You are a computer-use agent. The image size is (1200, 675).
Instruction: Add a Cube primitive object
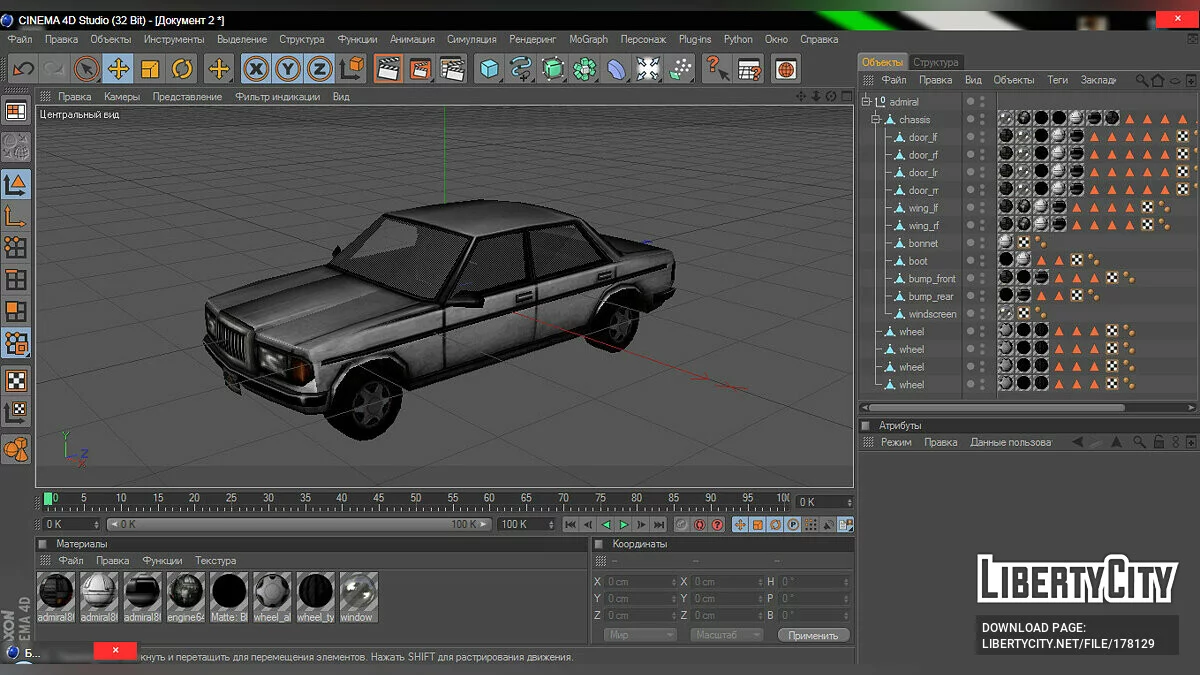coord(489,69)
